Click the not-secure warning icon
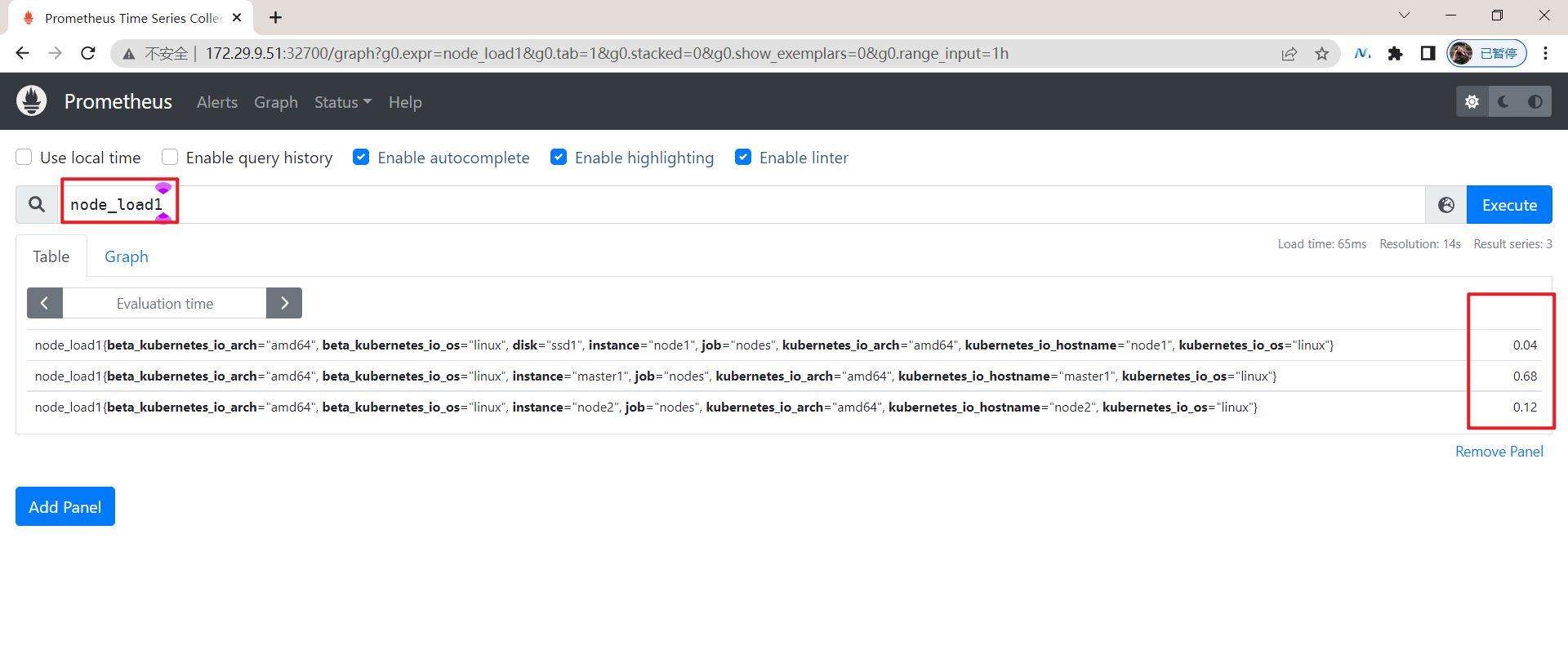1568x668 pixels. [128, 54]
